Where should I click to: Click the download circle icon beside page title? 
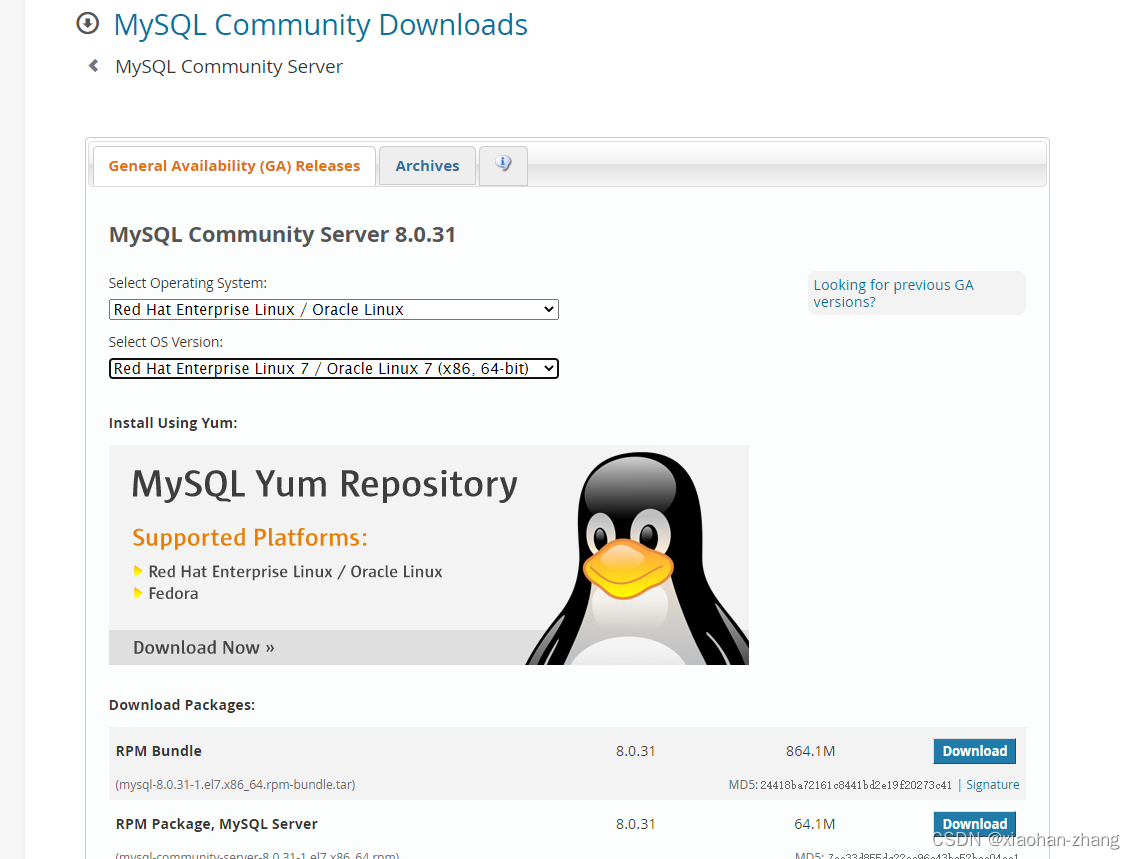tap(88, 23)
